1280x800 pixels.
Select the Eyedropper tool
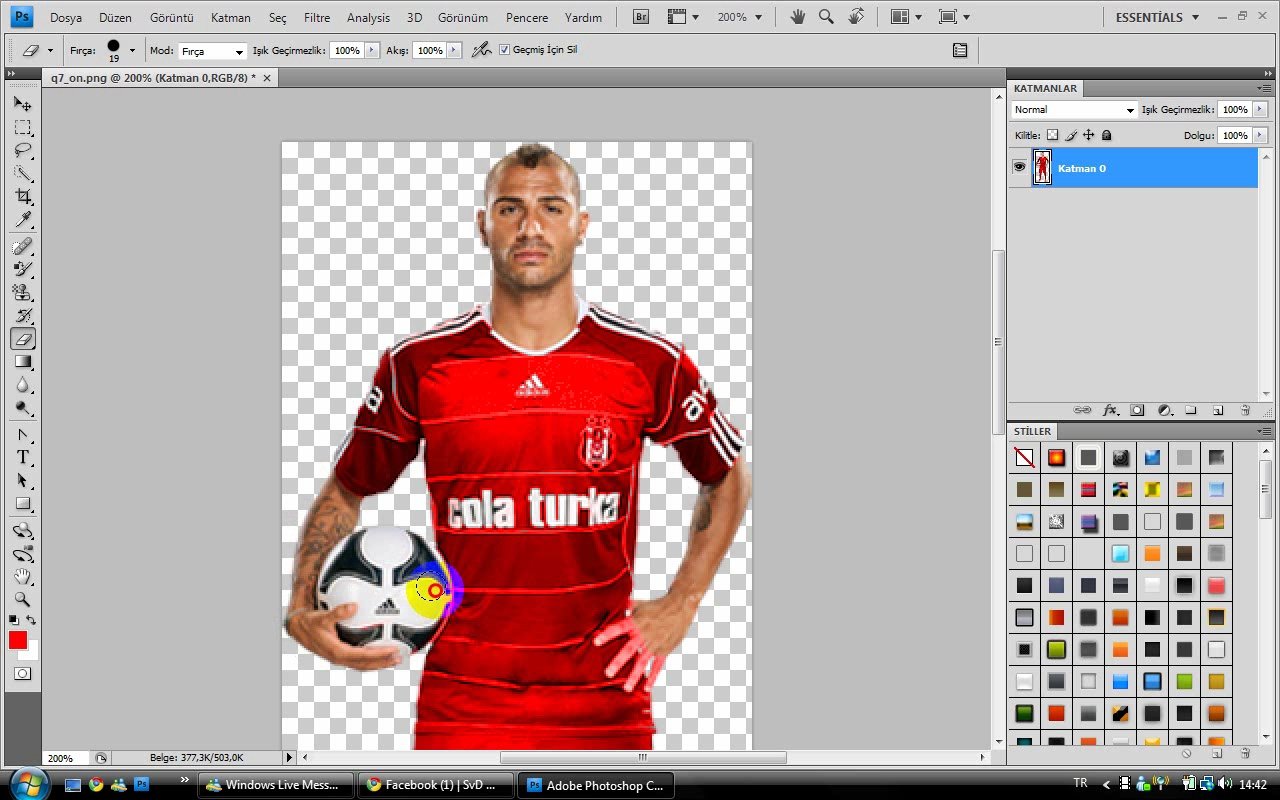point(22,220)
